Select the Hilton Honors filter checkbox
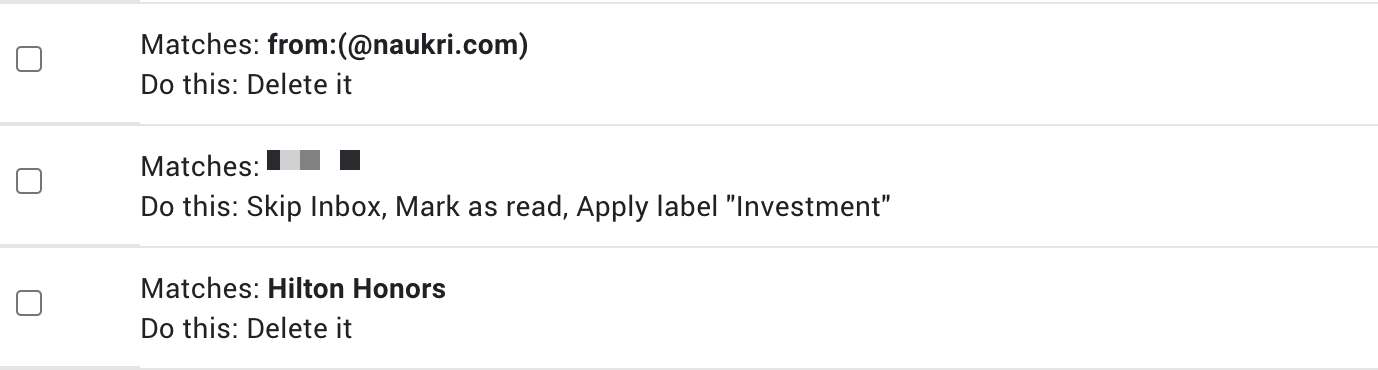This screenshot has height=370, width=1378. coord(29,304)
